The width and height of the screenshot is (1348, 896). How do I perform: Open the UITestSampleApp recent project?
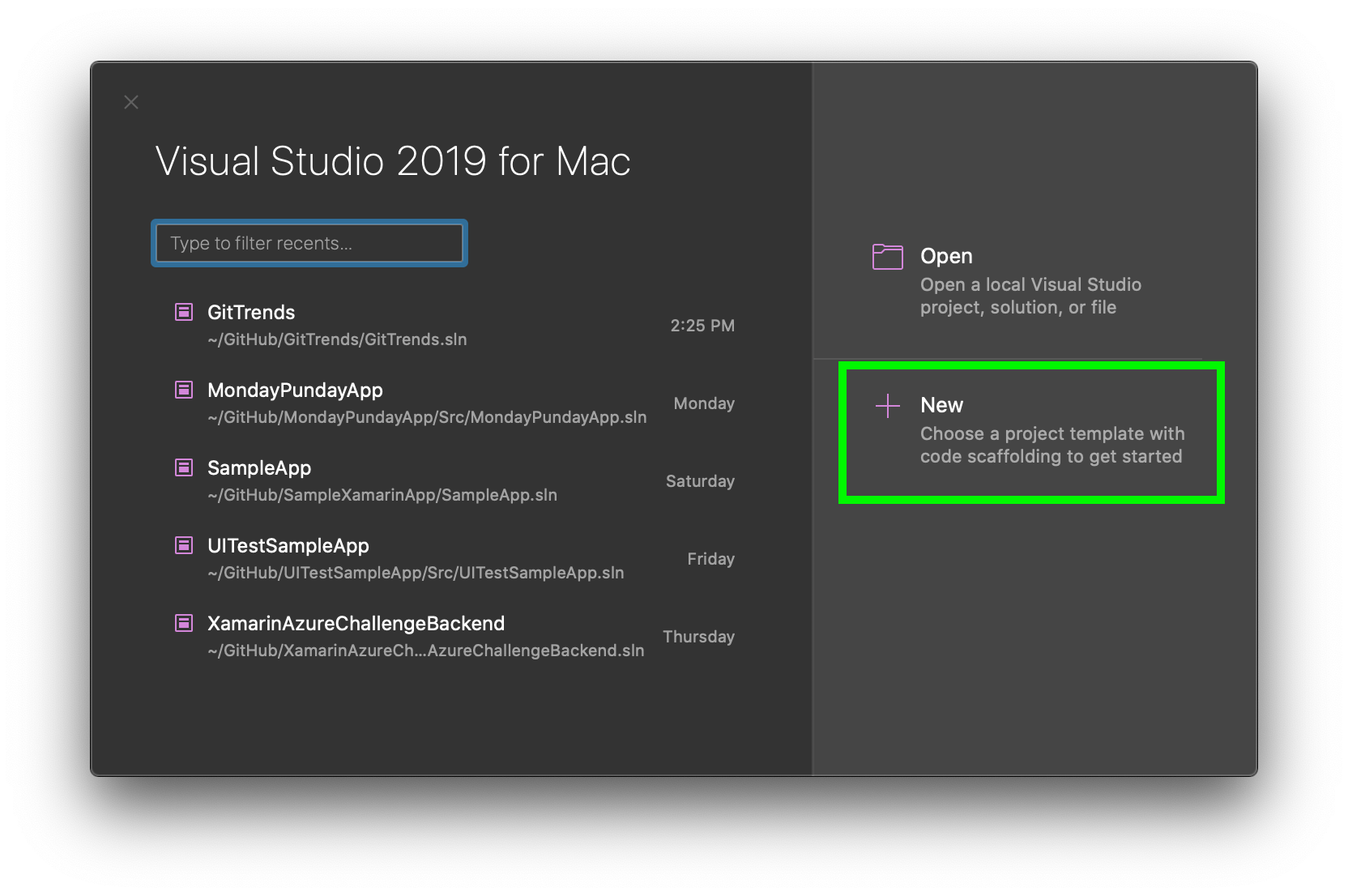[x=454, y=559]
